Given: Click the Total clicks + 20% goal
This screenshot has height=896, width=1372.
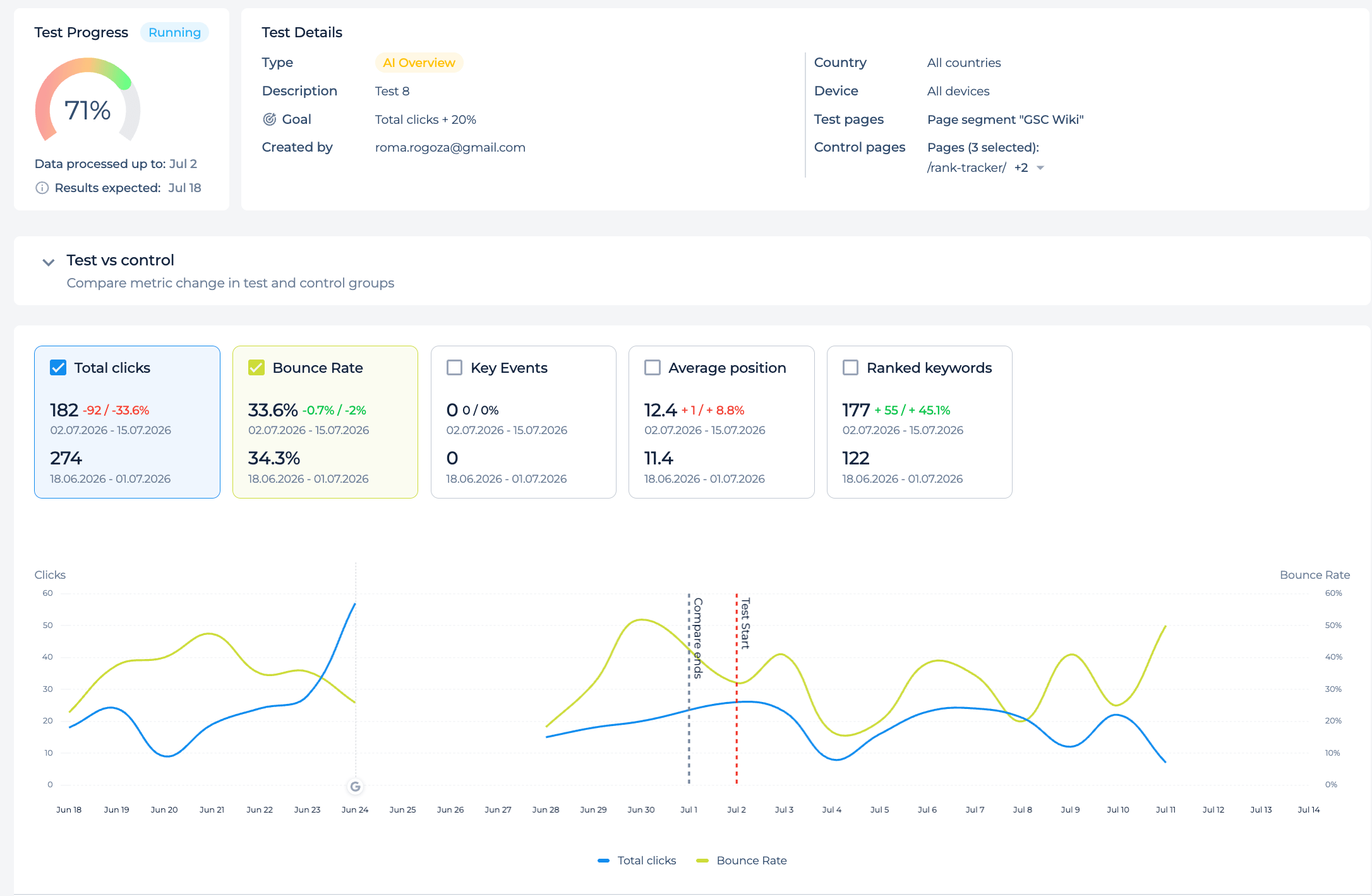Looking at the screenshot, I should [x=426, y=119].
